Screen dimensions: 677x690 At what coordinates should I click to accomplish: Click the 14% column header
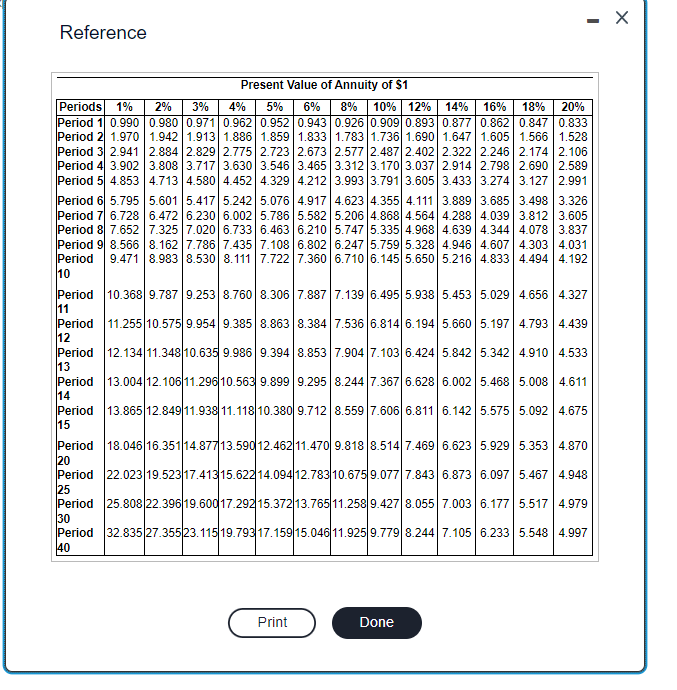tap(456, 107)
